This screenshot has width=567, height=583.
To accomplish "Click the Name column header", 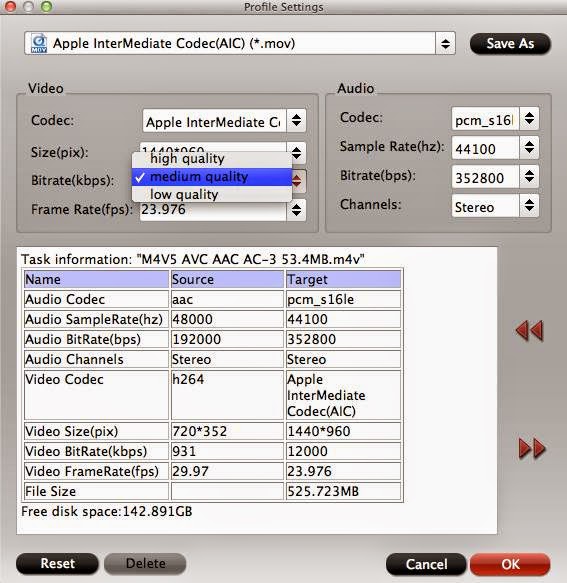I will (x=96, y=279).
